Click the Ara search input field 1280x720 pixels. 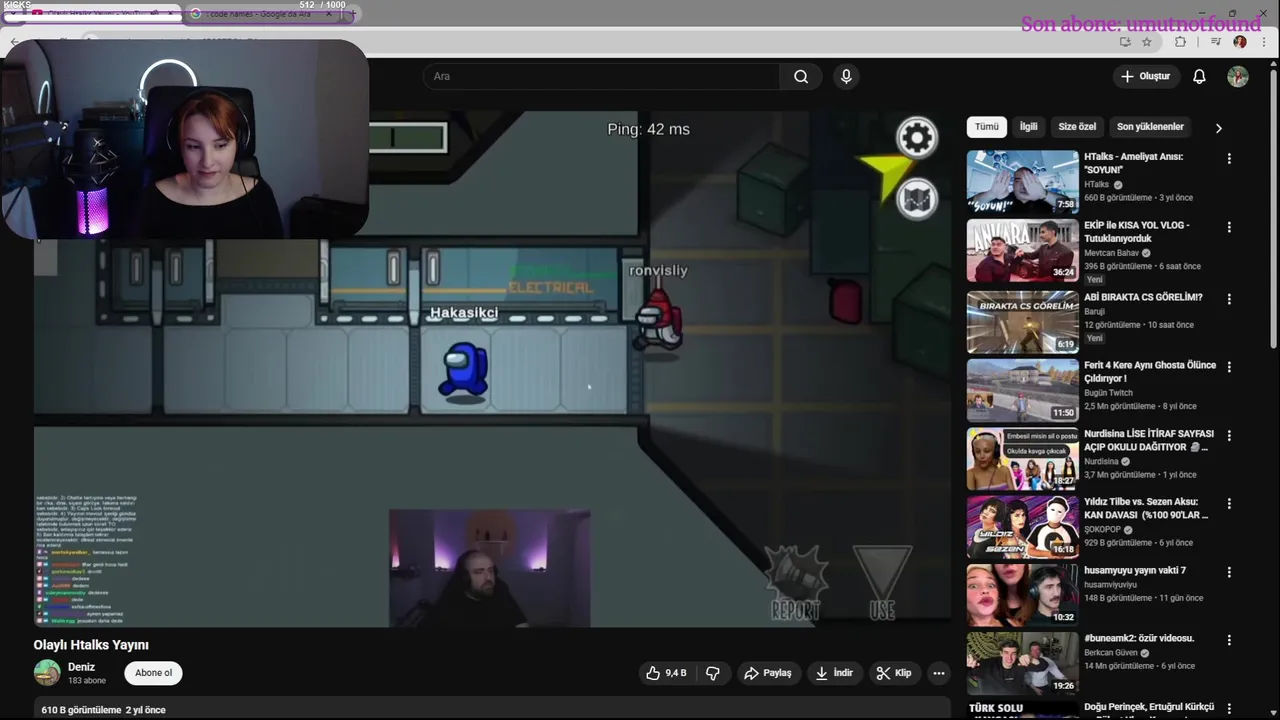[602, 77]
